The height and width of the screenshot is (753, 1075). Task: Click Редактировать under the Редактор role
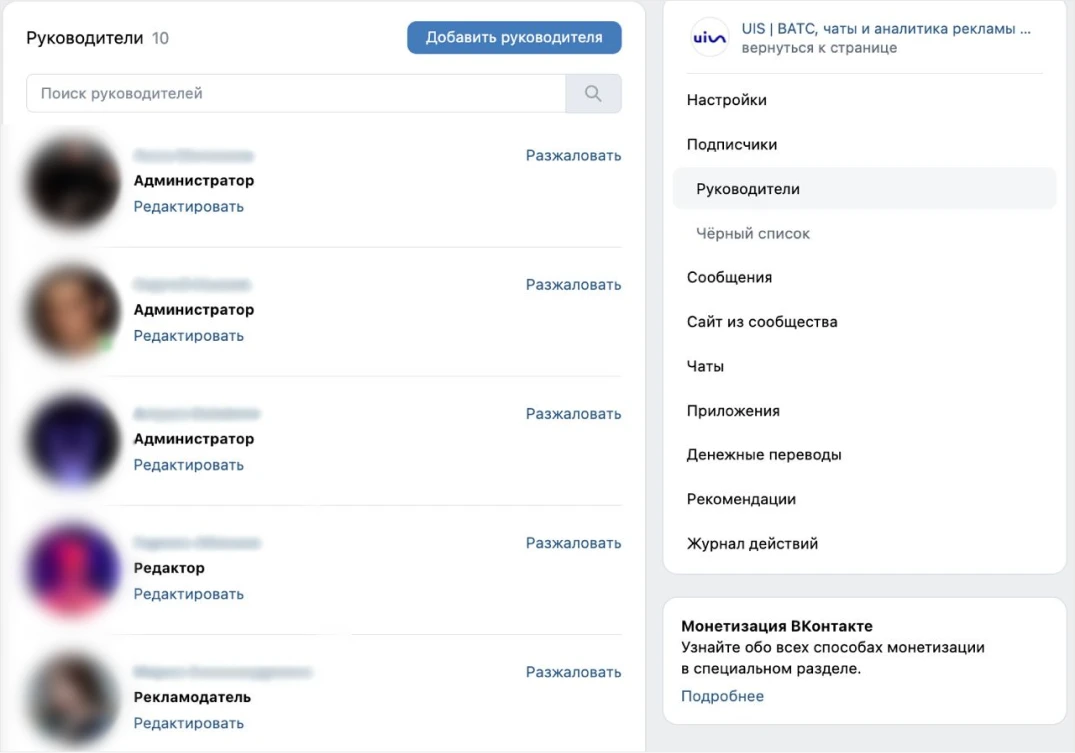189,594
